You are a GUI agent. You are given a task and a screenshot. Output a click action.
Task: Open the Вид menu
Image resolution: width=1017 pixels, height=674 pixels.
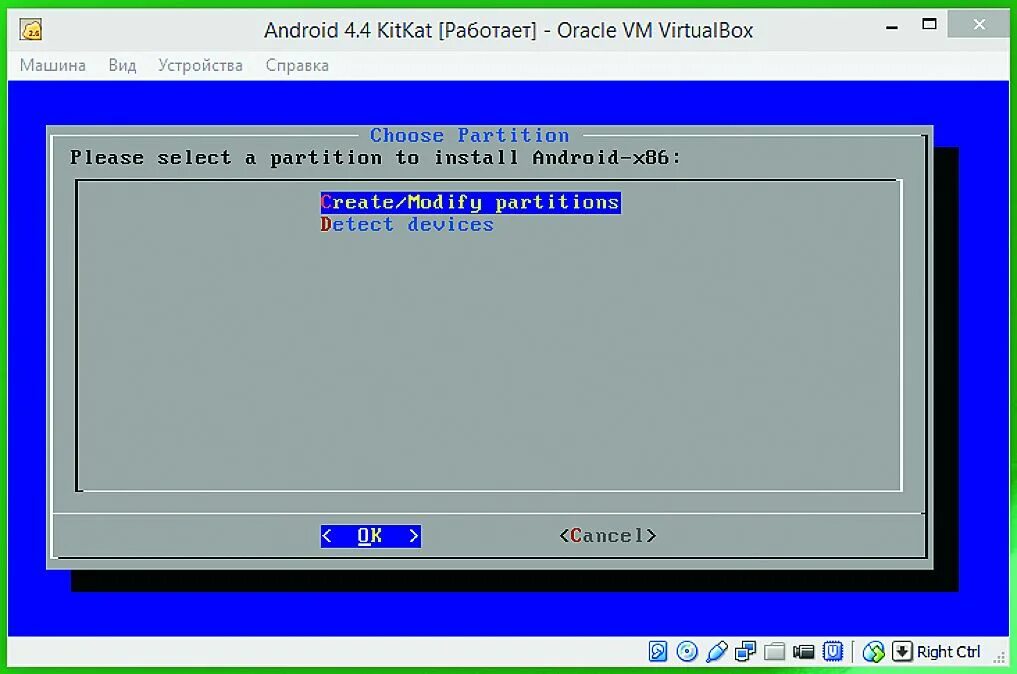(122, 66)
